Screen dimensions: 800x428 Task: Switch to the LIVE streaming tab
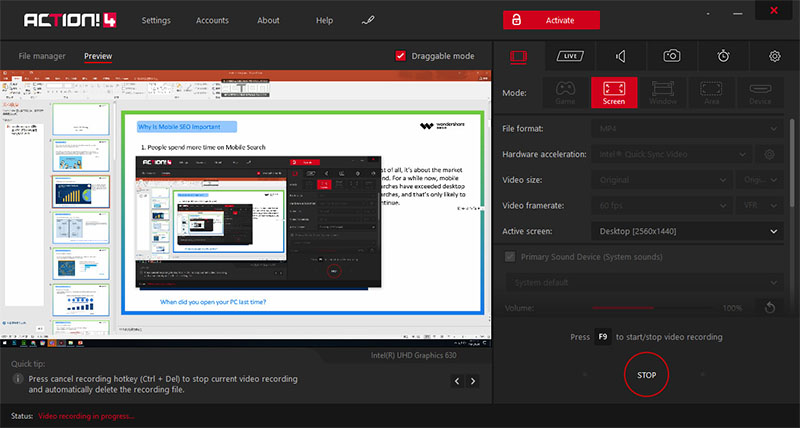[570, 56]
